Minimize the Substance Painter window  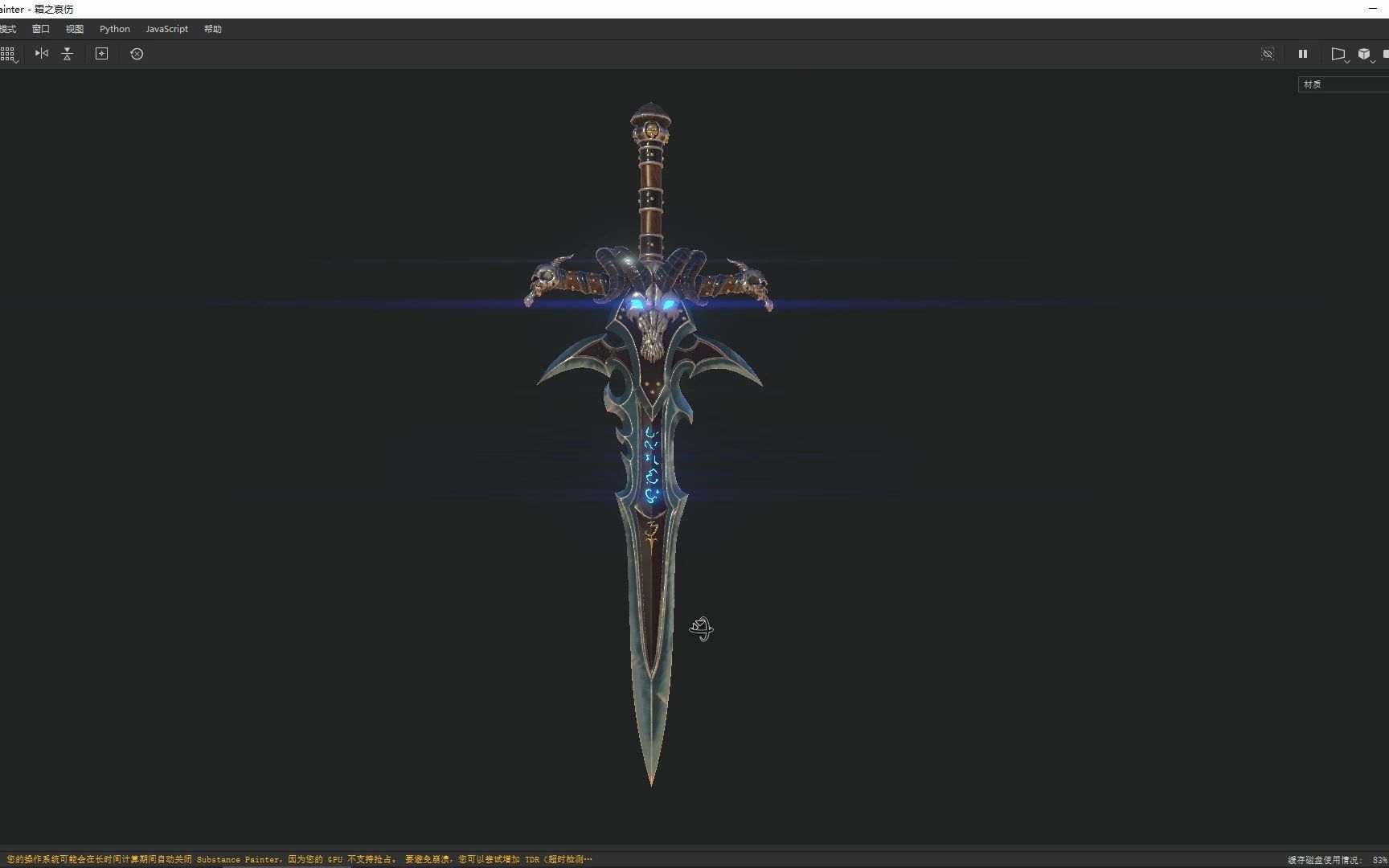[x=1373, y=9]
